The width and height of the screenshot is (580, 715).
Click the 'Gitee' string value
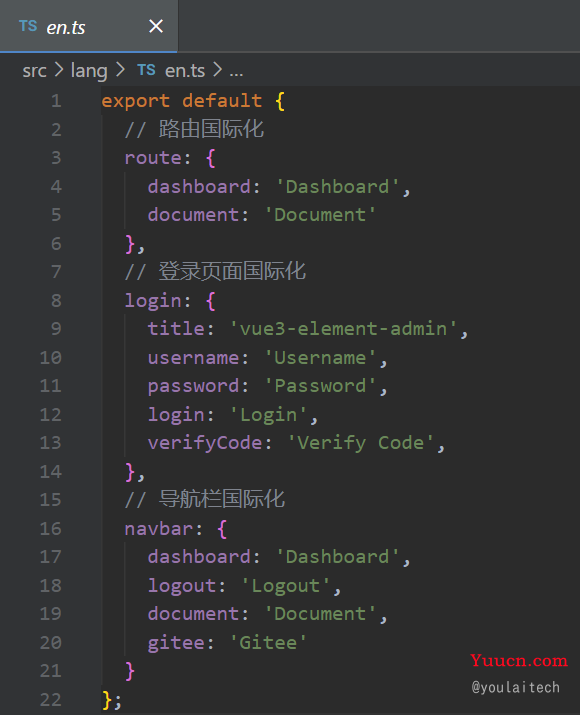pyautogui.click(x=268, y=642)
